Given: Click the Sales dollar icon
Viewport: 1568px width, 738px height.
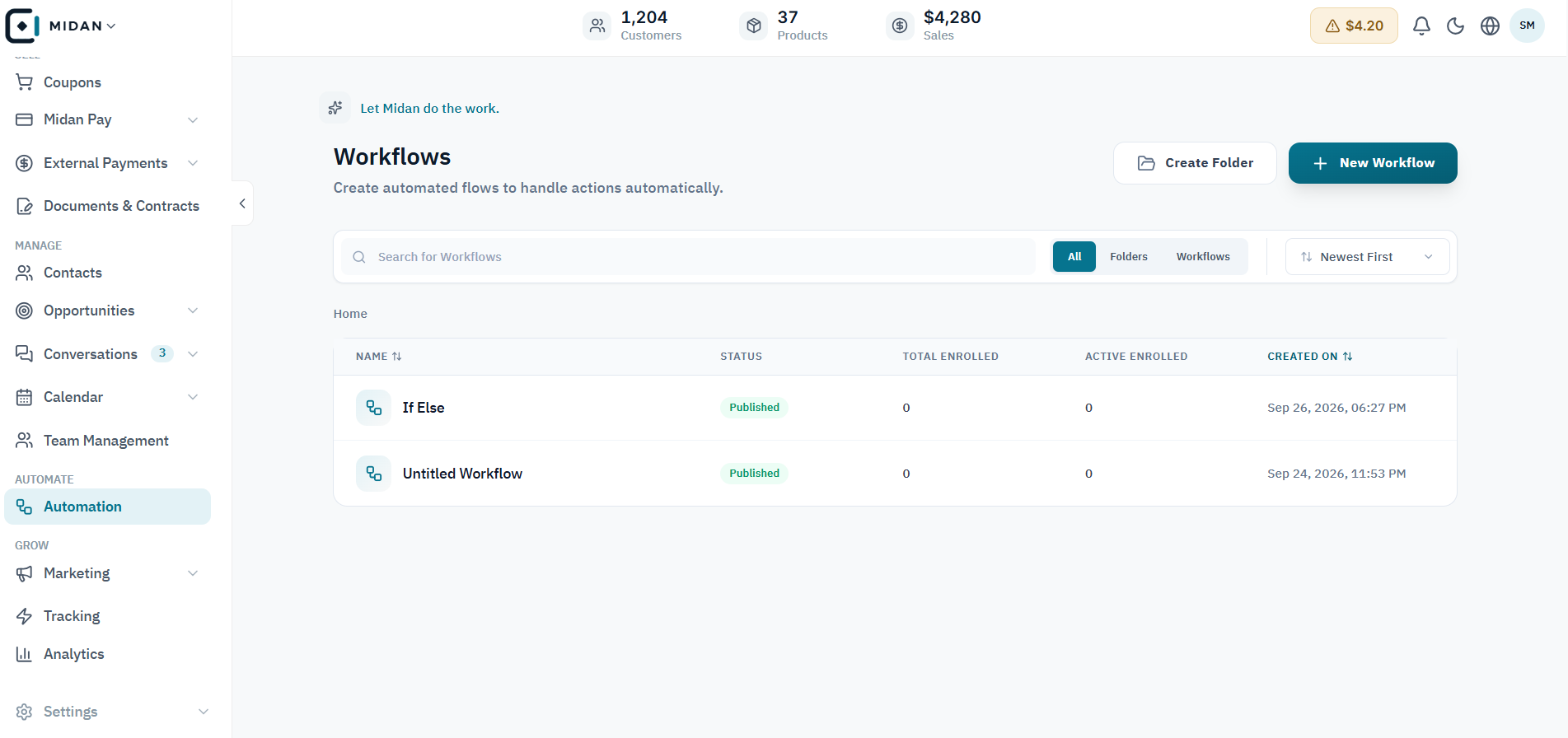Looking at the screenshot, I should click(x=900, y=26).
